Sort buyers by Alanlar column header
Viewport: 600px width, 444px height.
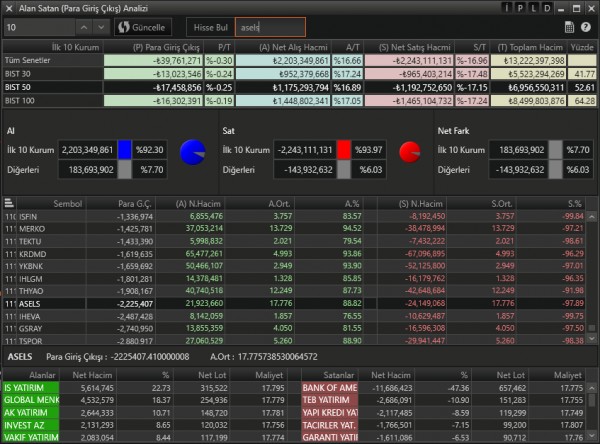[x=31, y=375]
